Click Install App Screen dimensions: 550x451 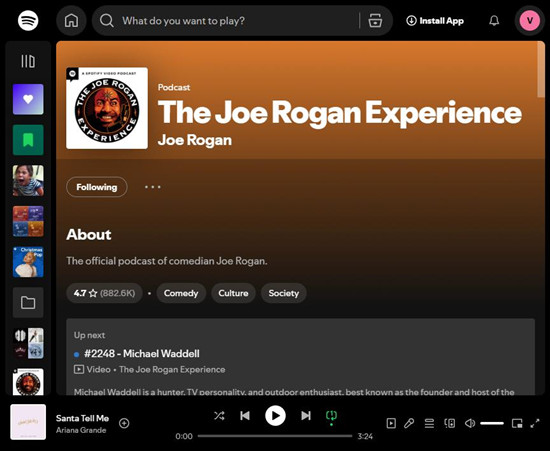[x=435, y=21]
